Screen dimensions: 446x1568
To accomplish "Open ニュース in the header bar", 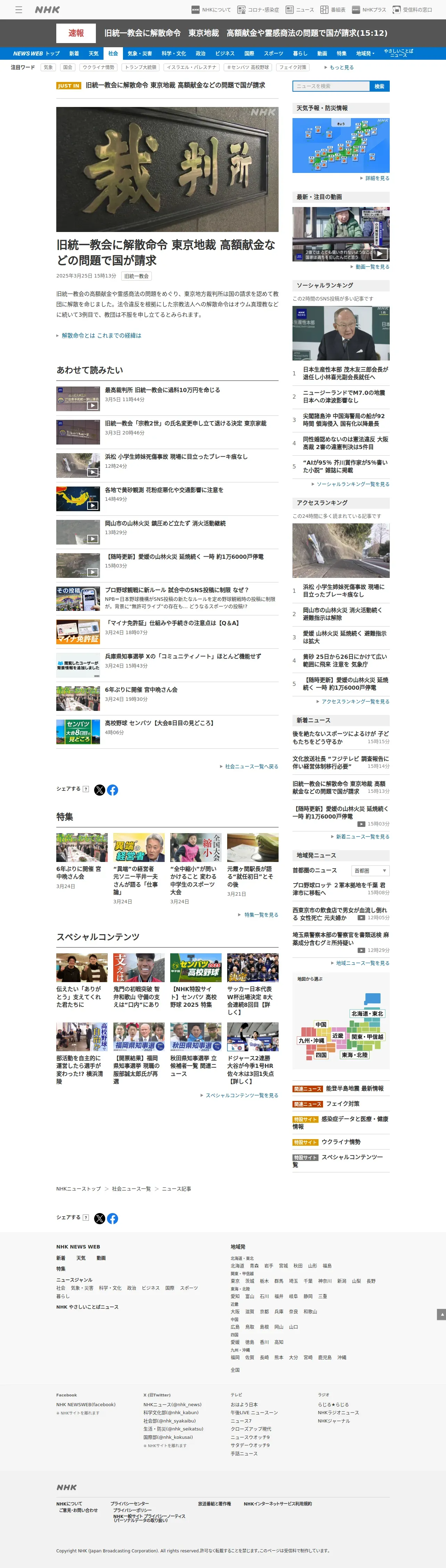I will point(299,10).
